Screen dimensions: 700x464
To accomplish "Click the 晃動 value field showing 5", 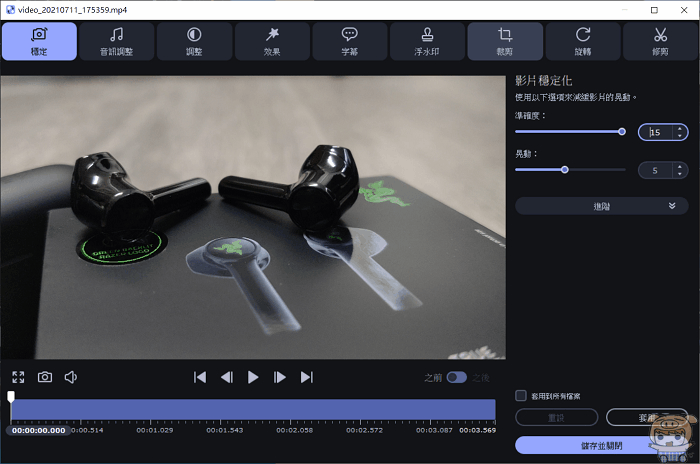I will [656, 171].
